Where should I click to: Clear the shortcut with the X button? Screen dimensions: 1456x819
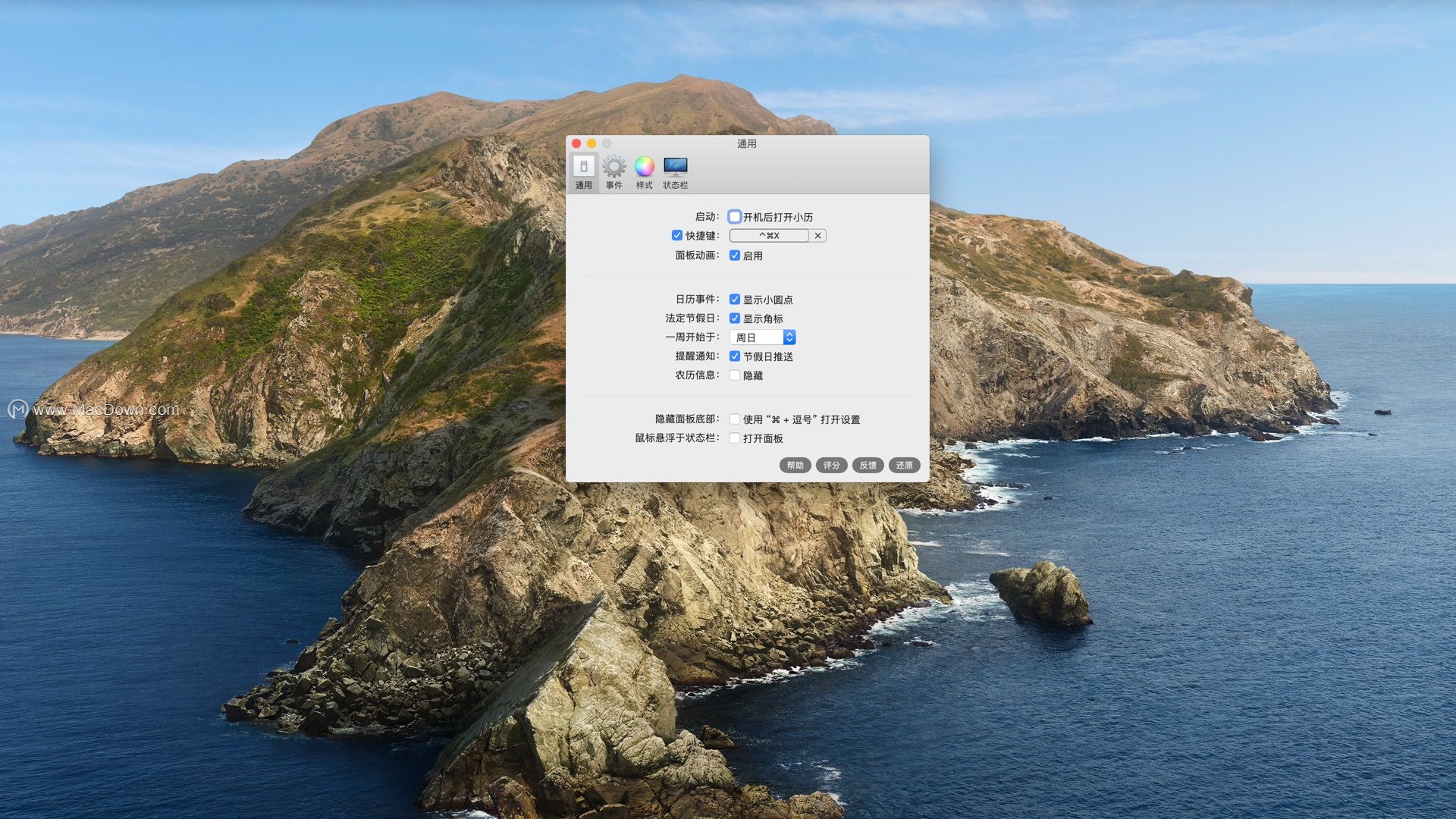[x=817, y=236]
